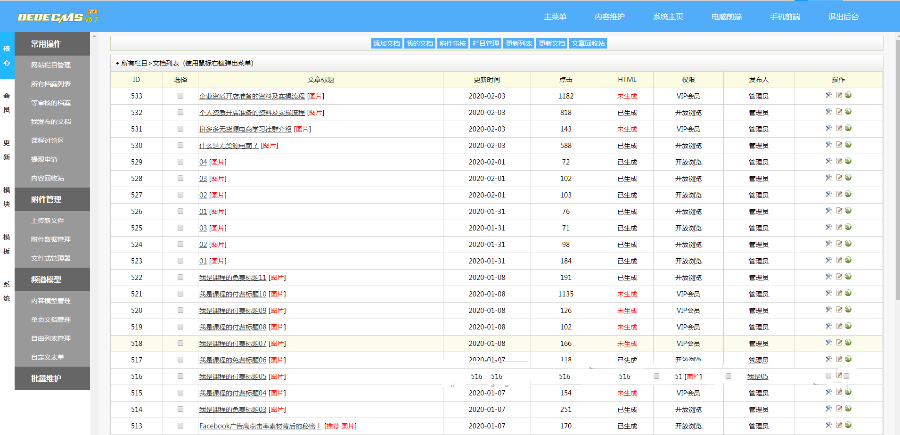Click the 我的文档 button above the list
Viewport: 900px width, 435px height.
[419, 44]
